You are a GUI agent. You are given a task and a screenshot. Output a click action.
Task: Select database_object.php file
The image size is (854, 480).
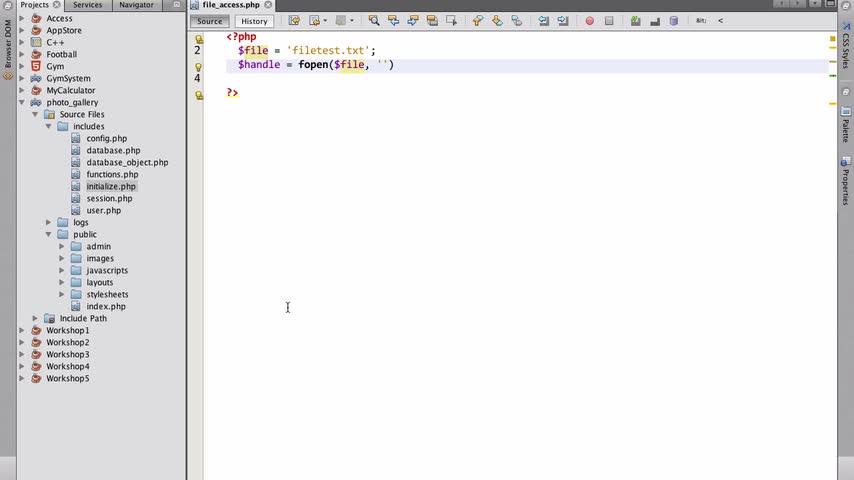click(x=127, y=162)
